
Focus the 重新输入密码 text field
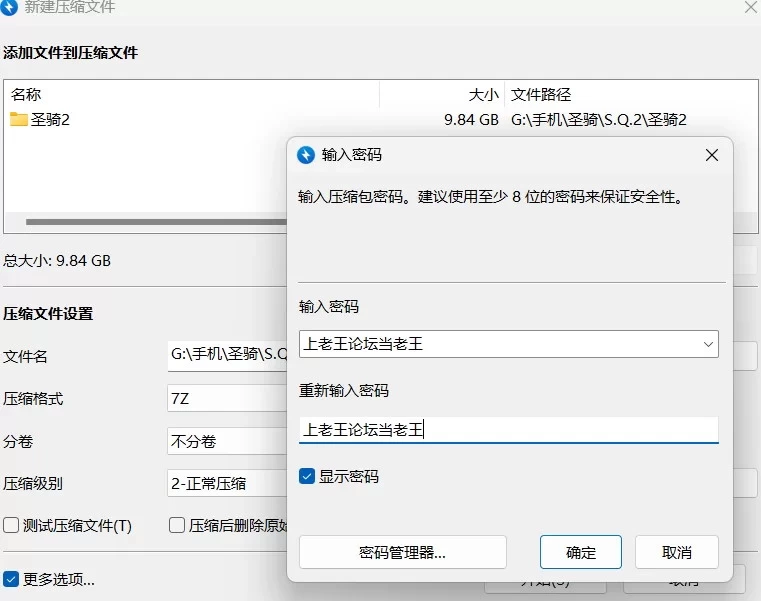[x=509, y=430]
